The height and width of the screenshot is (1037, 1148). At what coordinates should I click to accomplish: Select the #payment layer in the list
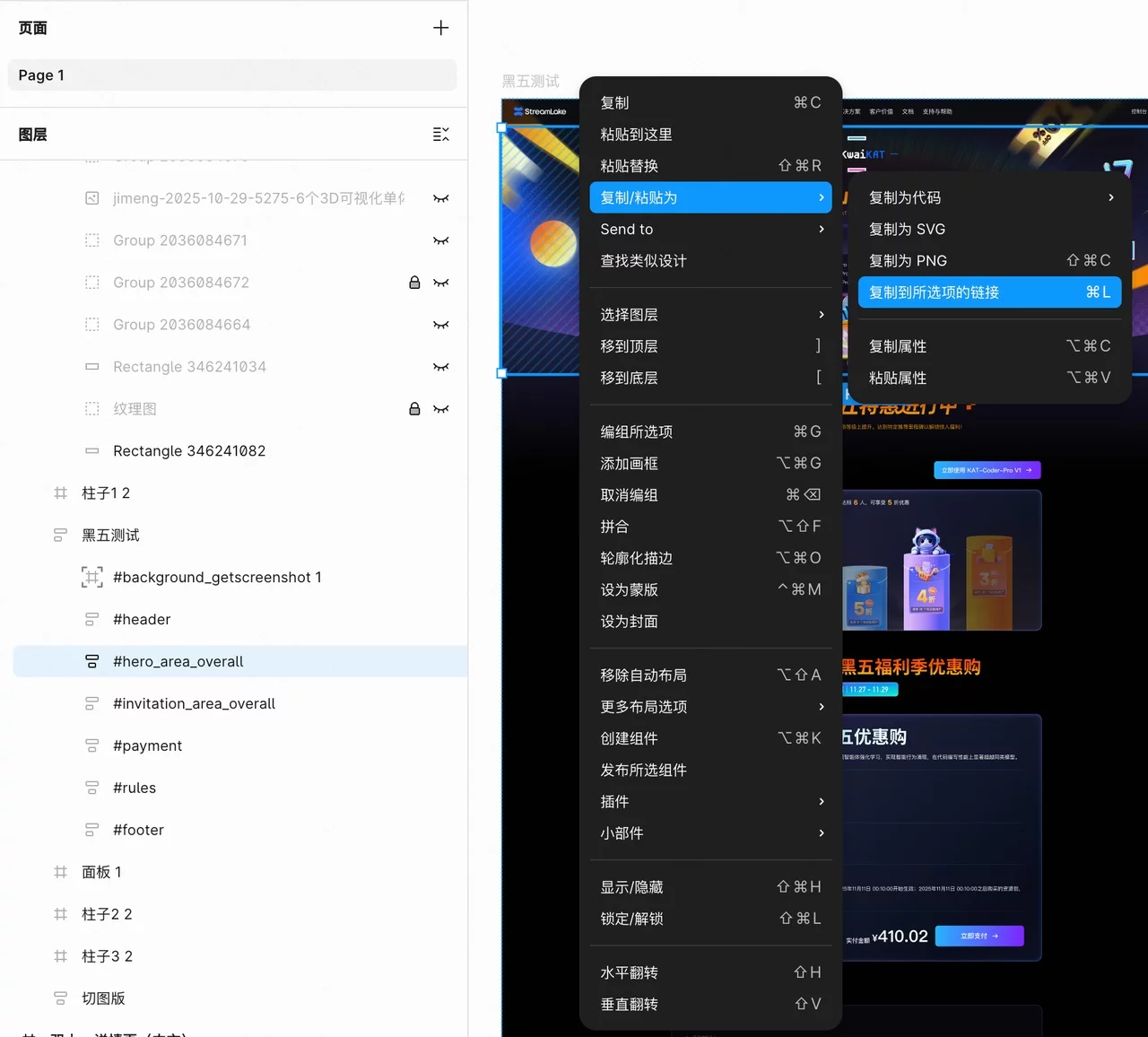pyautogui.click(x=147, y=745)
